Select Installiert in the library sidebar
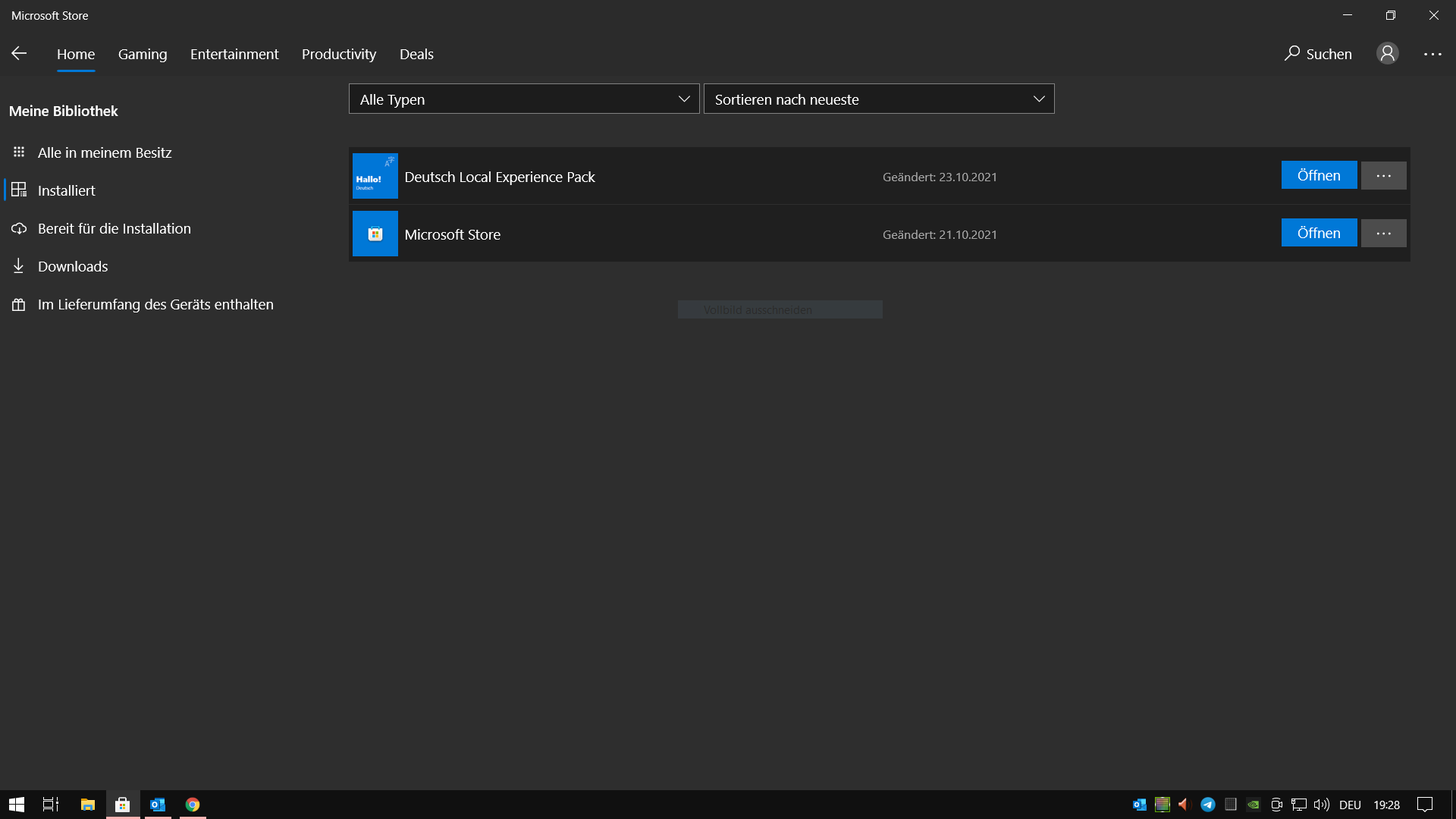 click(66, 190)
